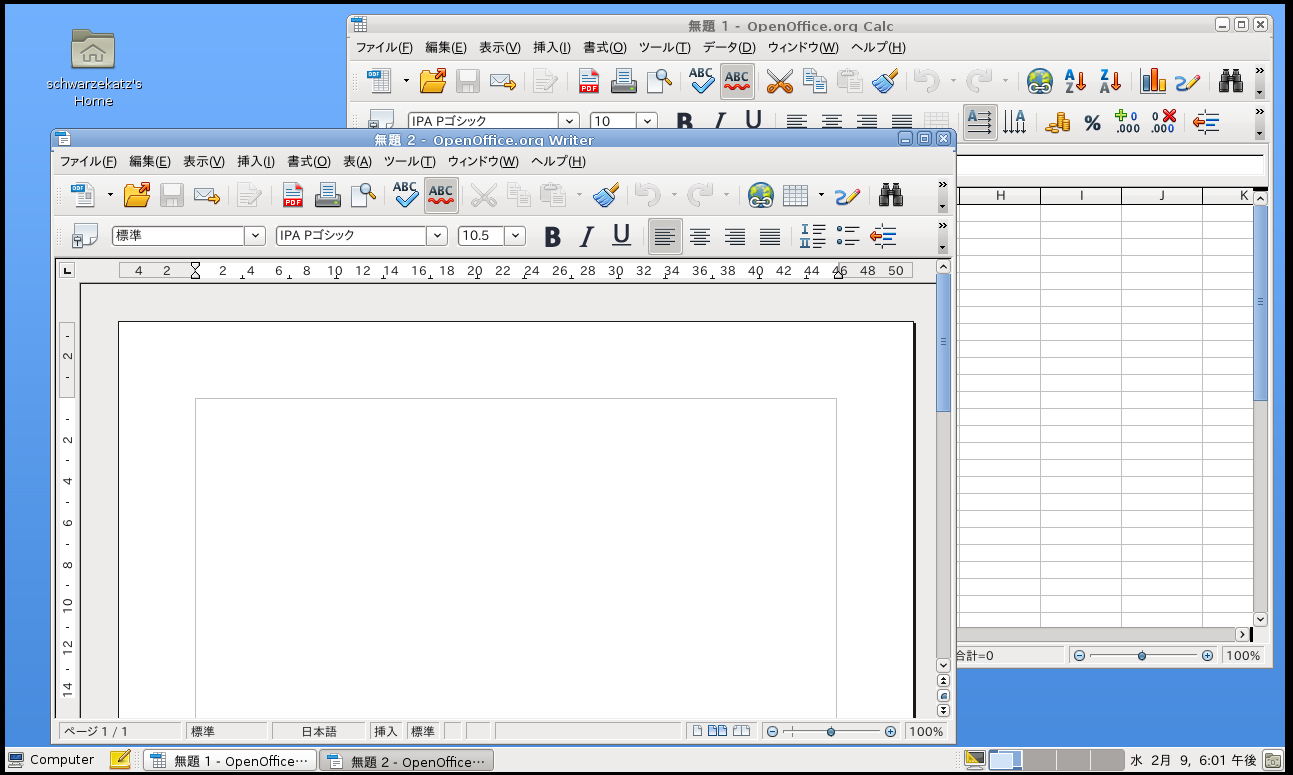Expand Calc standard toolbar overflow chevron
This screenshot has width=1293, height=775.
1259,70
